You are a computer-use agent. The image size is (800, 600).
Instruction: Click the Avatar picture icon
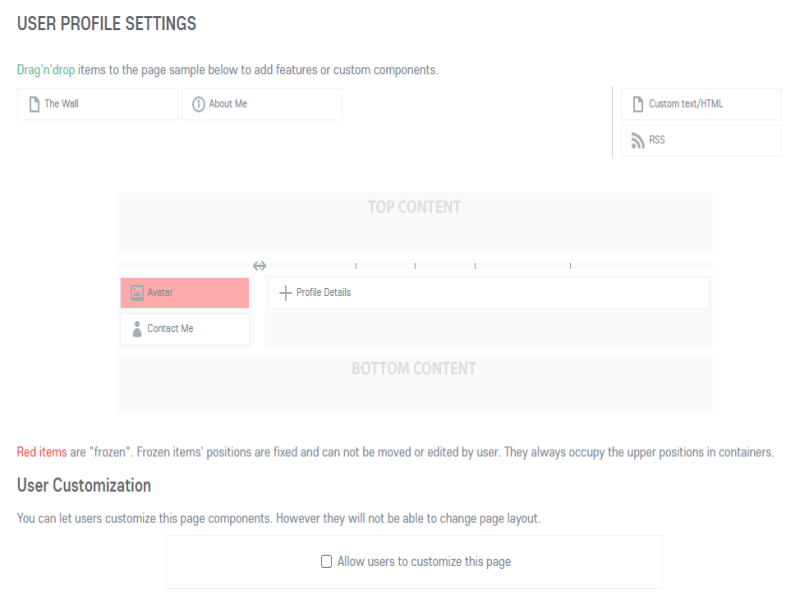[137, 293]
